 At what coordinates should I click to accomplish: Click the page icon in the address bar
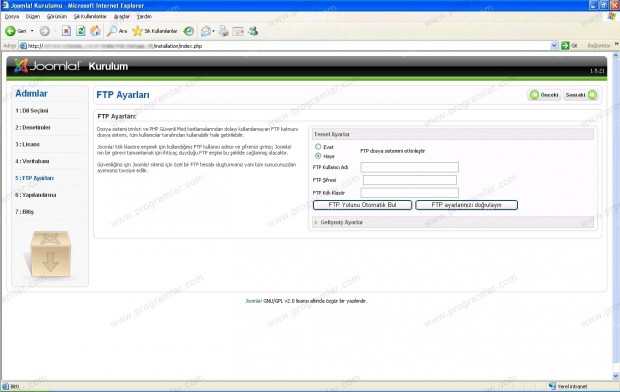pos(23,46)
